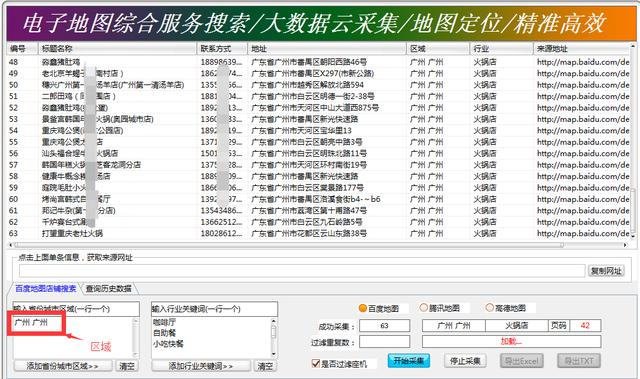Viewport: 640px width, 379px height.
Task: Select row 63 打望重庆老灶火锅
Action: 318,233
